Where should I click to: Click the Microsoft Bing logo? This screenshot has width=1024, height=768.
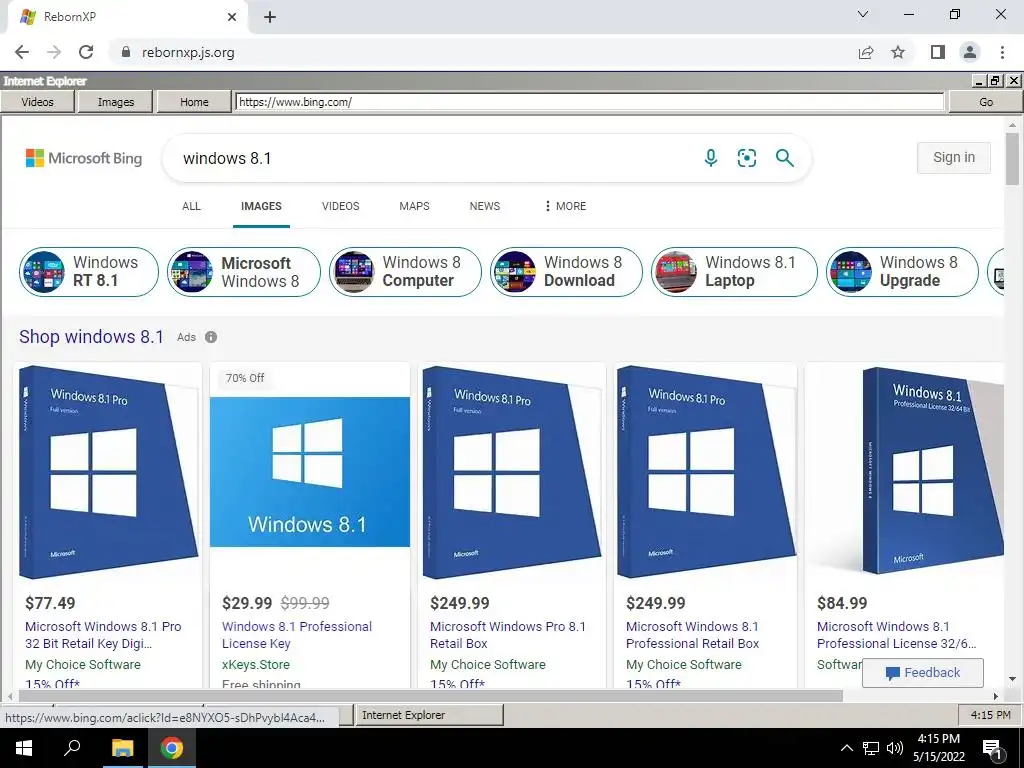pos(84,158)
